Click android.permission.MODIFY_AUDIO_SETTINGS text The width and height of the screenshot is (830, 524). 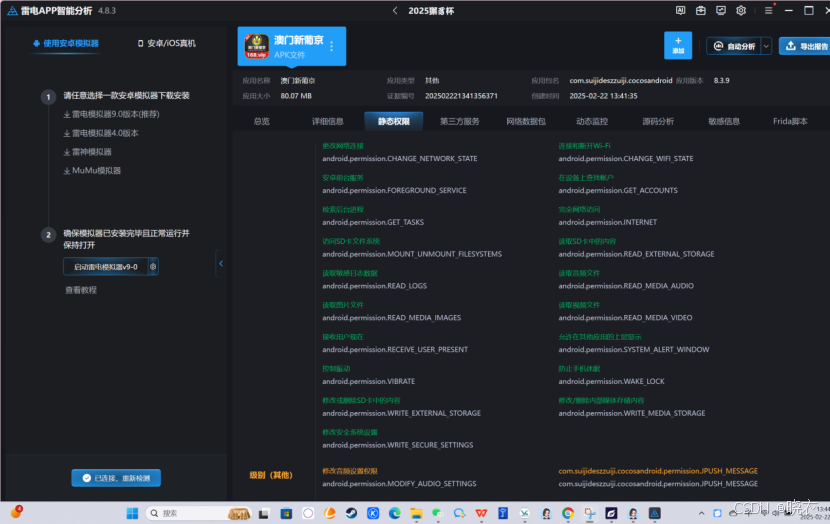(x=399, y=483)
